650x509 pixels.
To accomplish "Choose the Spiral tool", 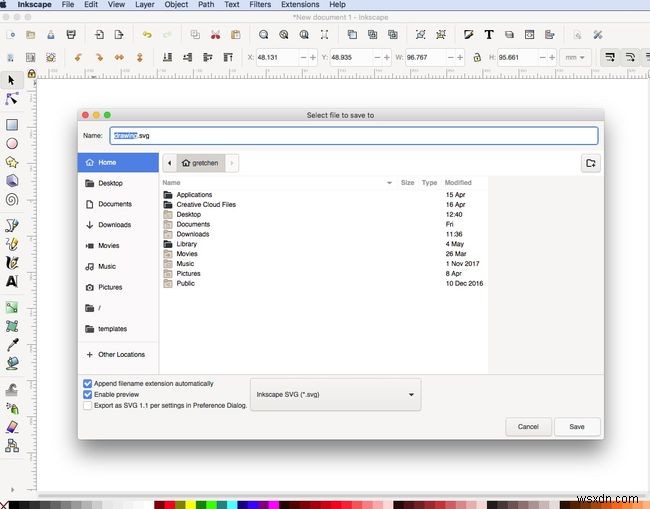I will pos(12,198).
